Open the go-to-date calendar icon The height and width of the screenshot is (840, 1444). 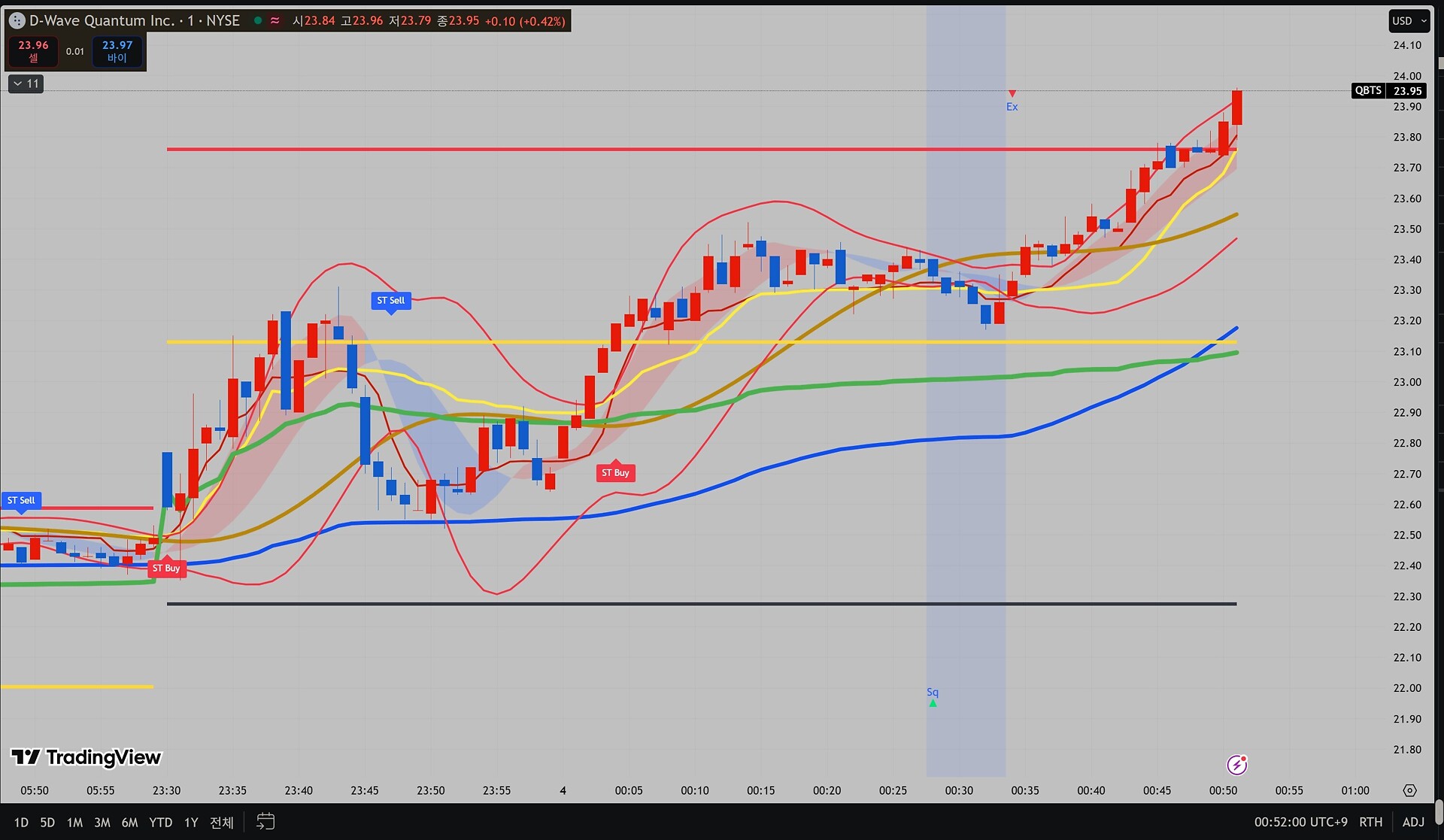click(265, 821)
